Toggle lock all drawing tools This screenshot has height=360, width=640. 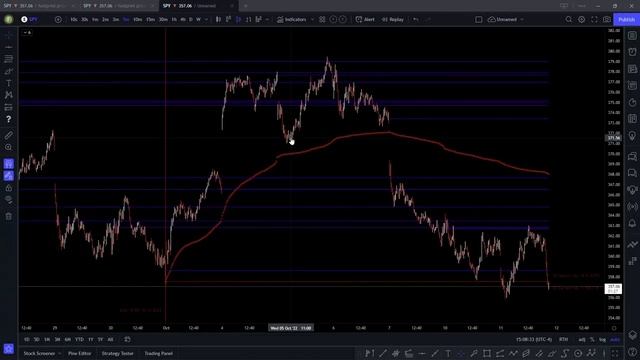click(x=9, y=188)
